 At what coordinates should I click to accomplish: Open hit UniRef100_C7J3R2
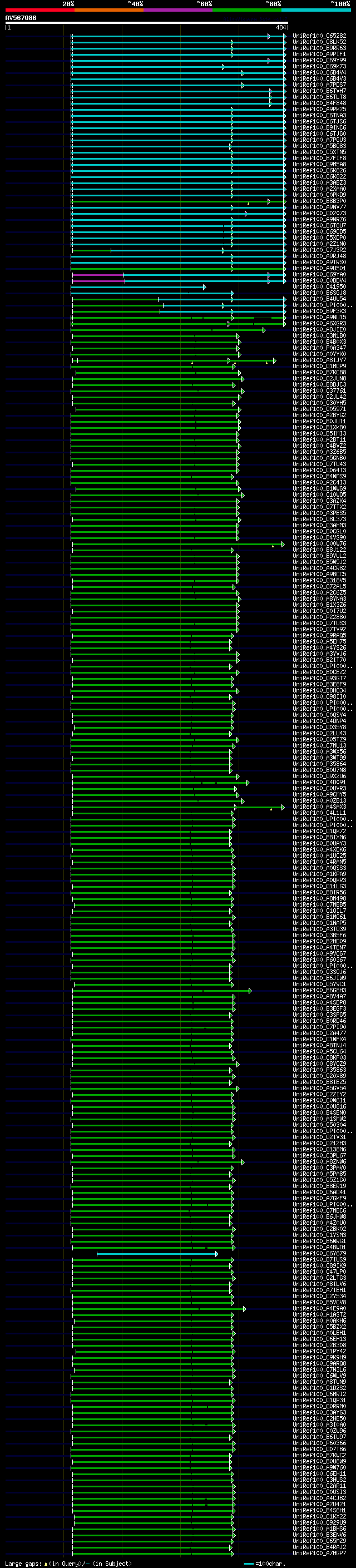pos(319,250)
